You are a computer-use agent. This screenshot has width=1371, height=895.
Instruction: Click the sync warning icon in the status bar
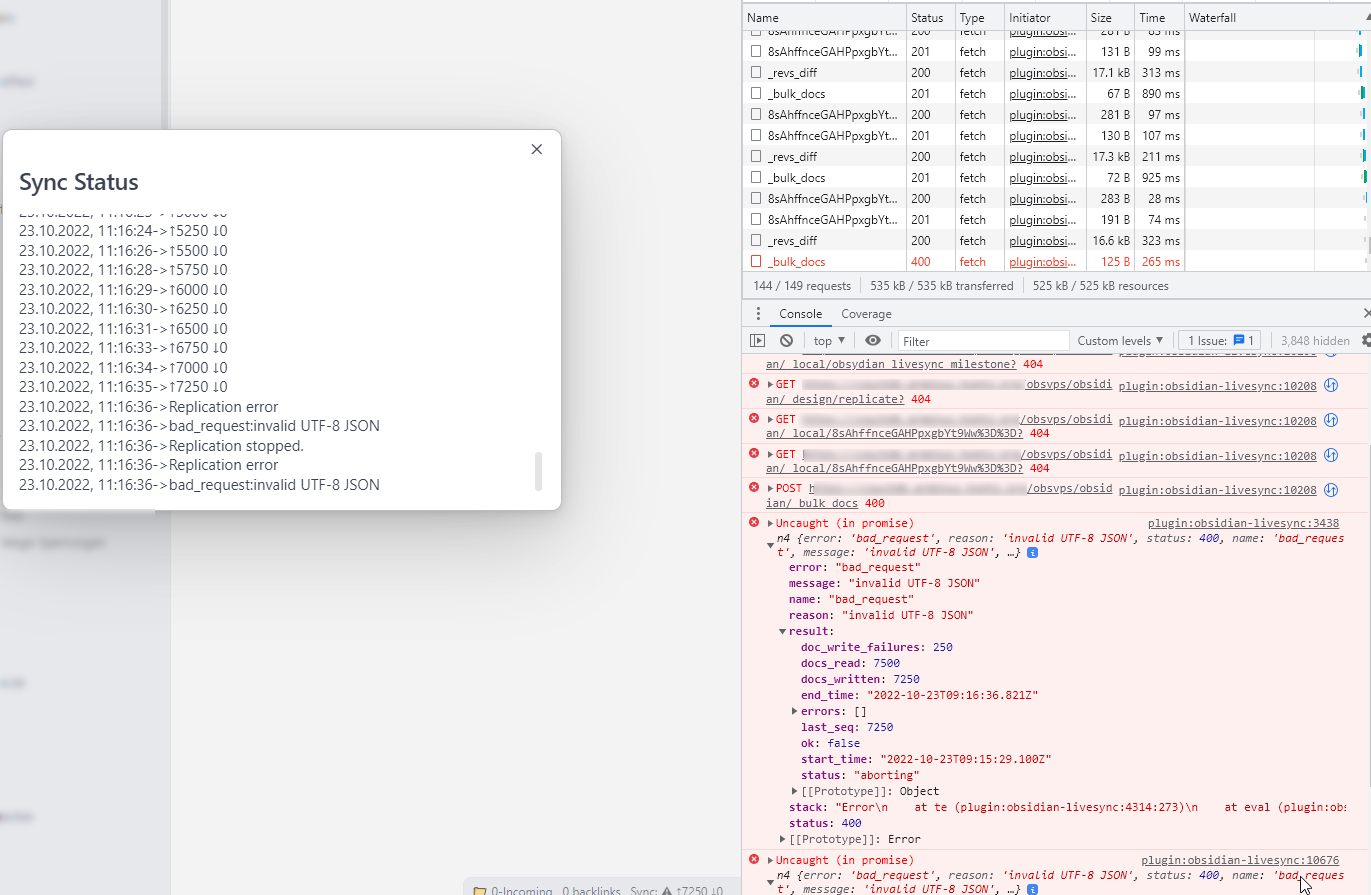[x=668, y=891]
